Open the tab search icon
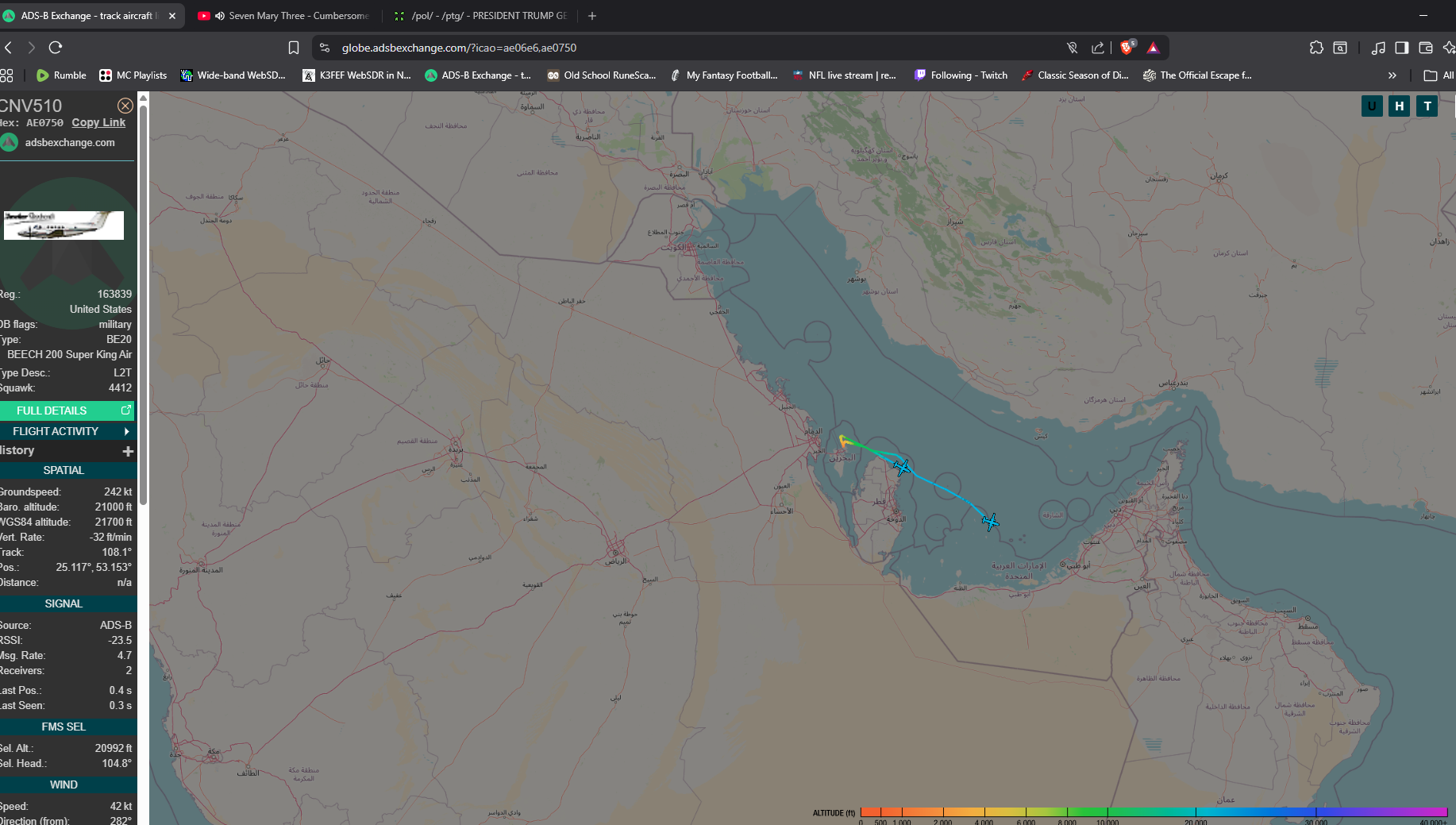The height and width of the screenshot is (825, 1456). coord(1340,48)
